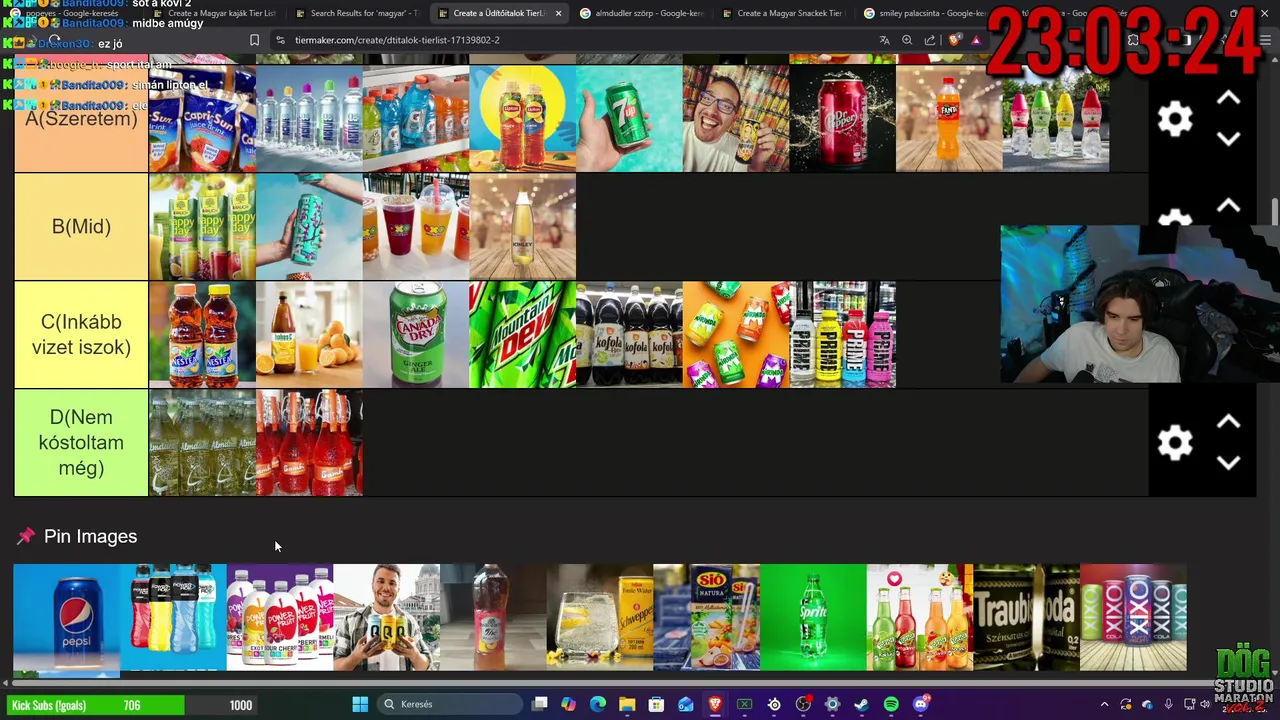Select the Kinley bottle image in tier B
Image resolution: width=1280 pixels, height=720 pixels.
[522, 226]
